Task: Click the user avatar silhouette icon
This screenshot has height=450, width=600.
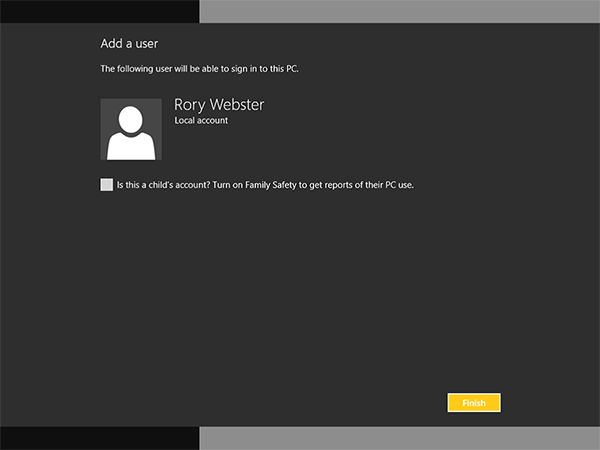Action: (131, 130)
